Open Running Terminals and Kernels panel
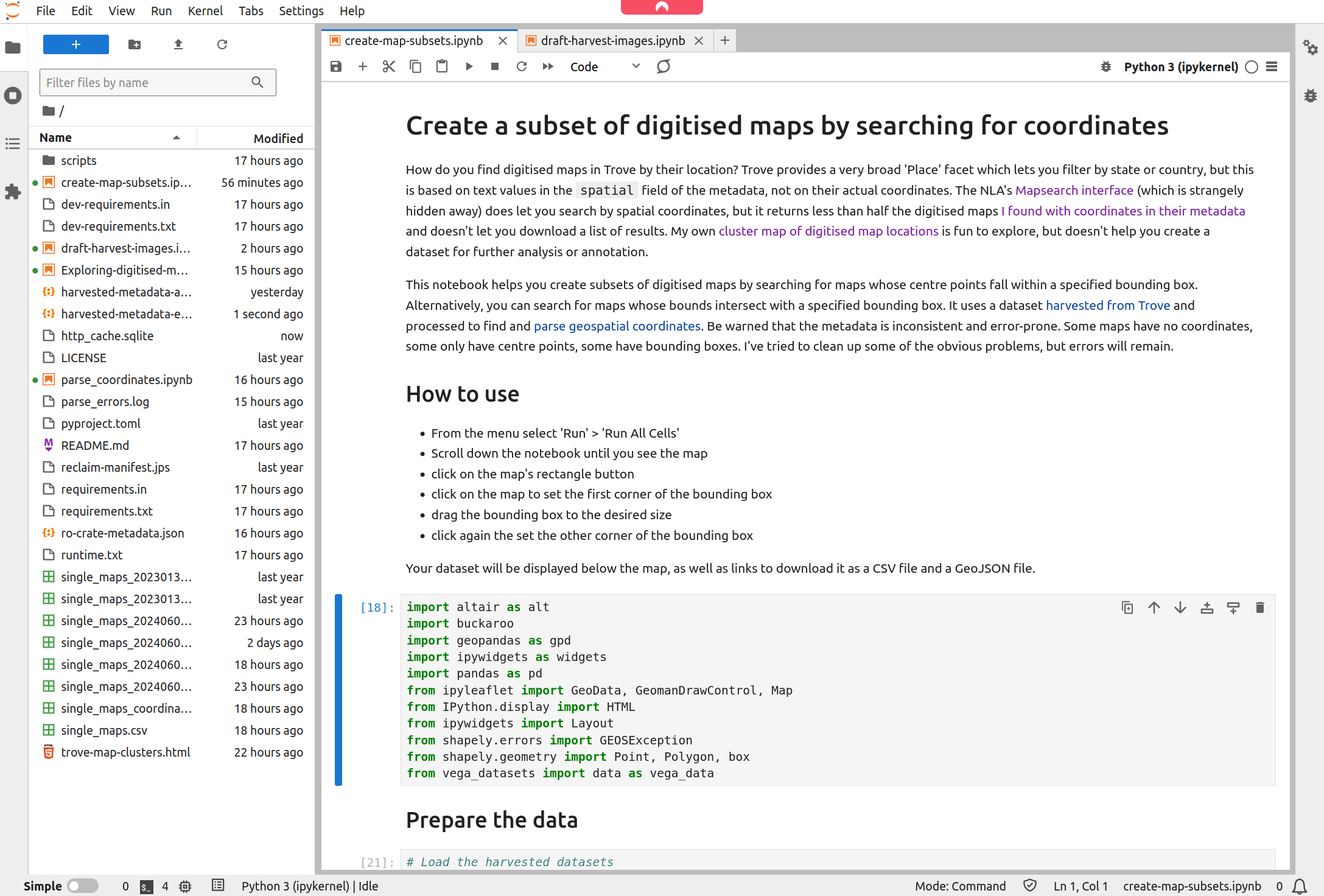This screenshot has width=1324, height=896. (x=13, y=96)
